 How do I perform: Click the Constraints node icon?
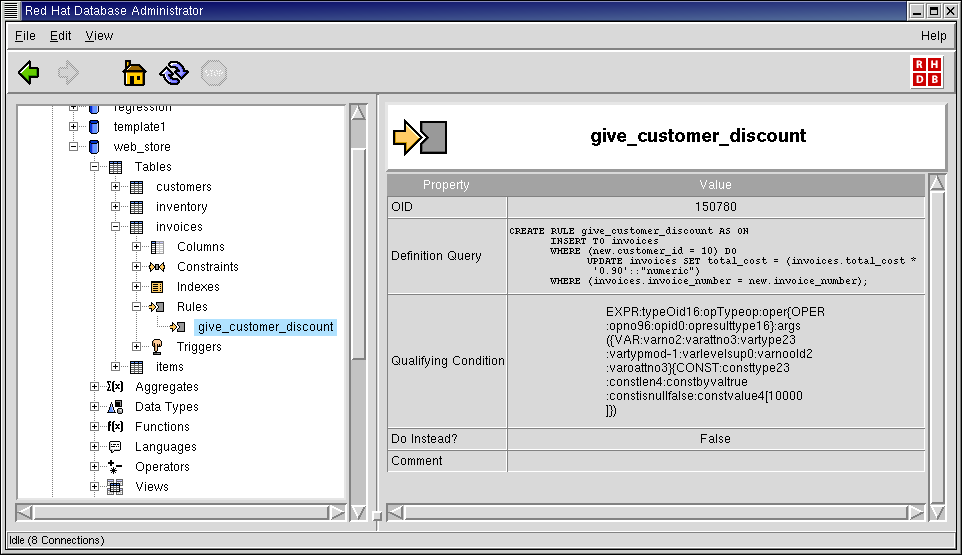(157, 267)
